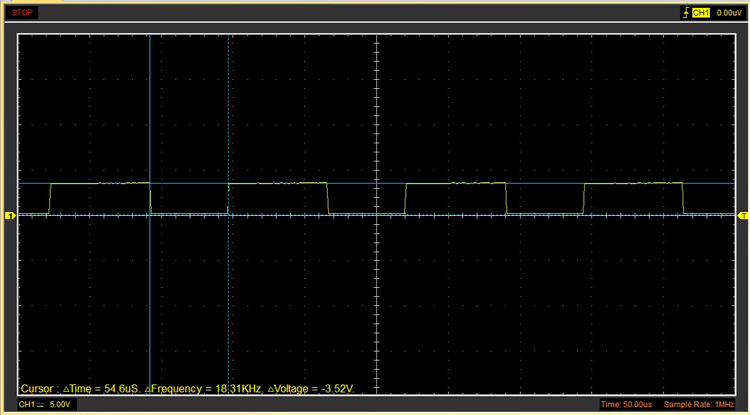
Task: Click the ΔVoltage = -3.52V cursor readout
Action: point(312,389)
